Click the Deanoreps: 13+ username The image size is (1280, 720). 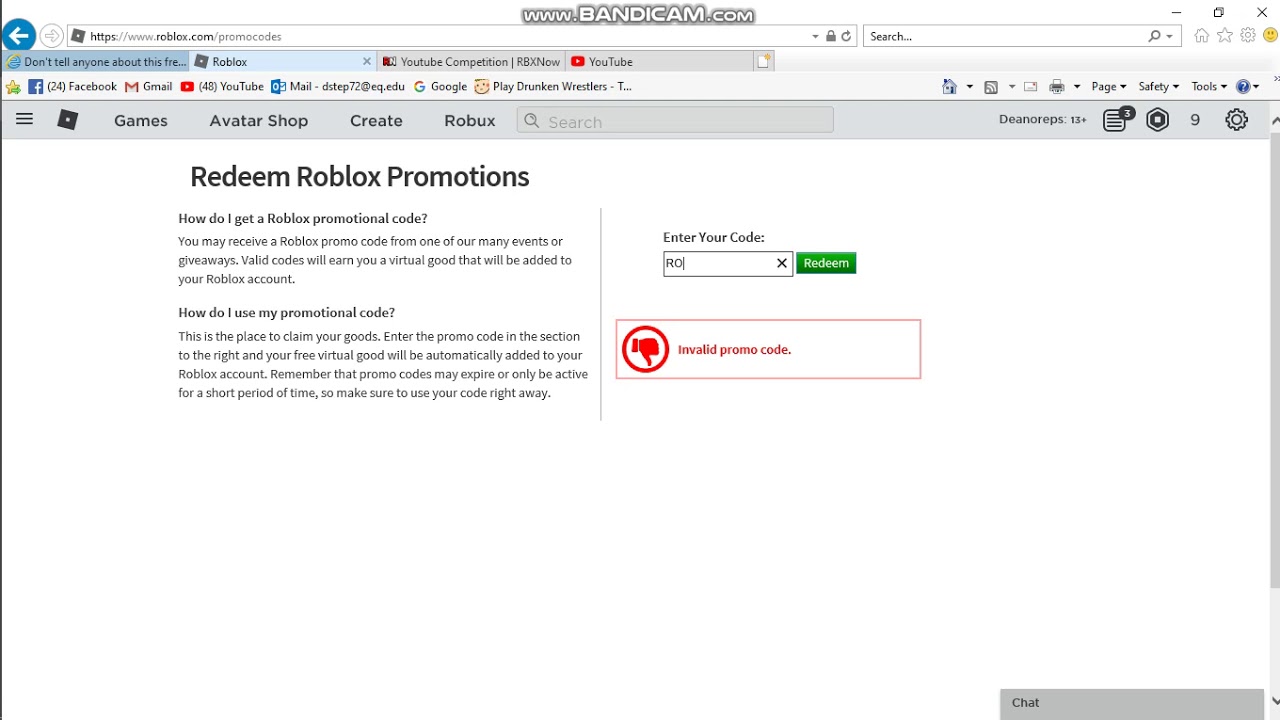(x=1042, y=120)
